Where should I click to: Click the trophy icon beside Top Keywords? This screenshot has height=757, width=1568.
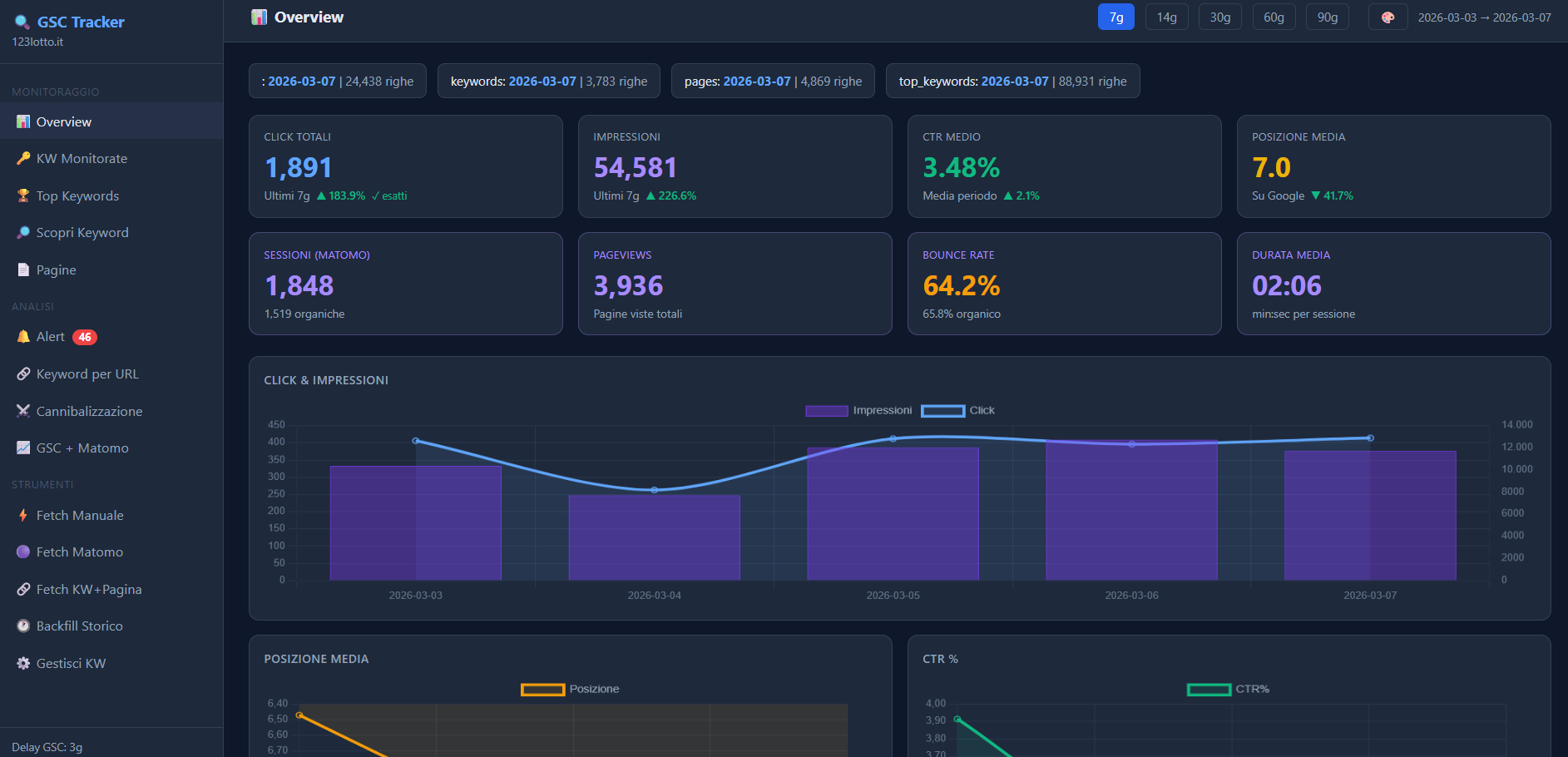click(23, 196)
